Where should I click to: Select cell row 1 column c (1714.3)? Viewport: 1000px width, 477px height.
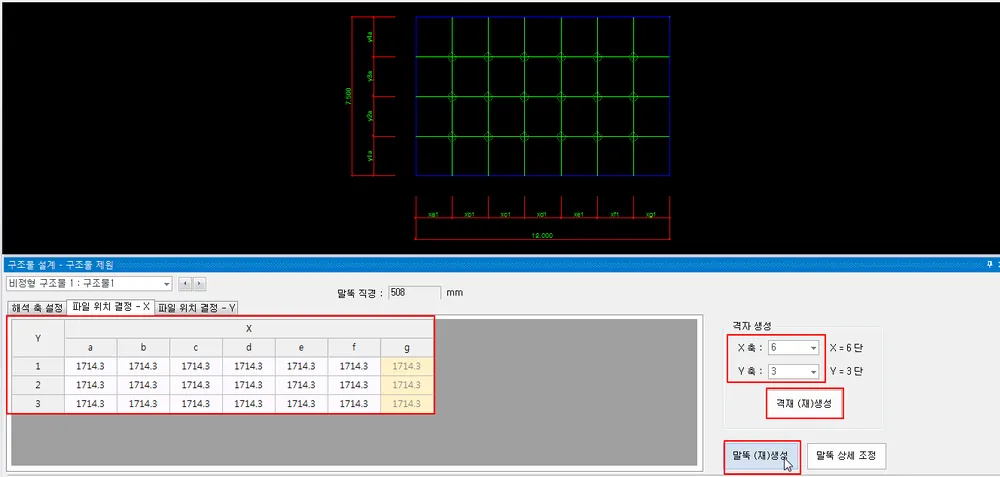click(196, 367)
